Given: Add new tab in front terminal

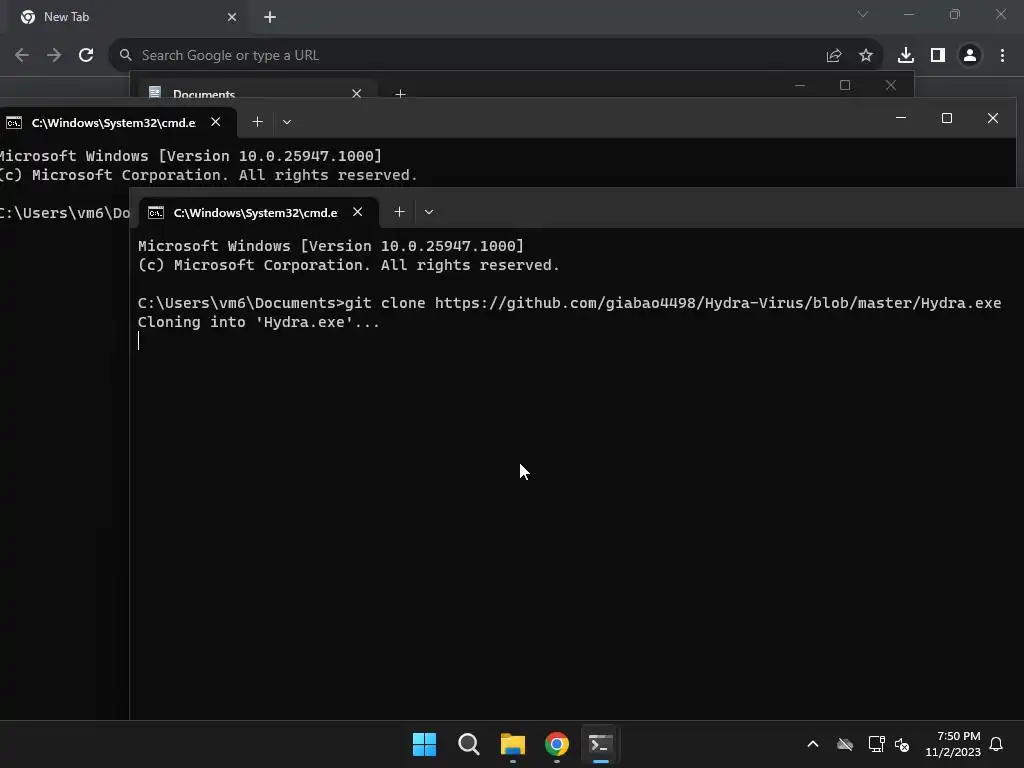Looking at the screenshot, I should 400,212.
